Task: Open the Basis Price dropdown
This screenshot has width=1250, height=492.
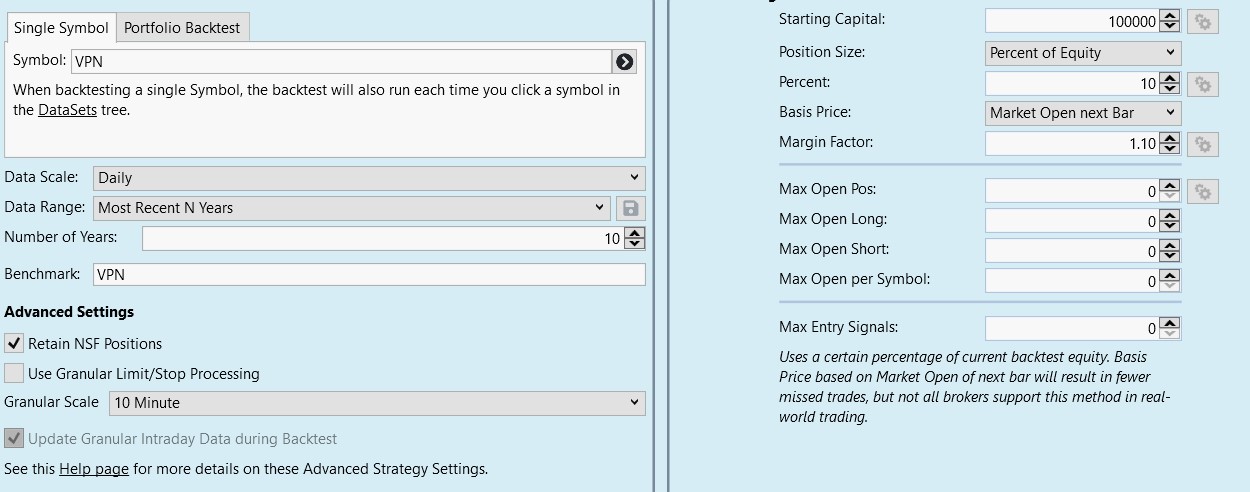Action: (1082, 113)
